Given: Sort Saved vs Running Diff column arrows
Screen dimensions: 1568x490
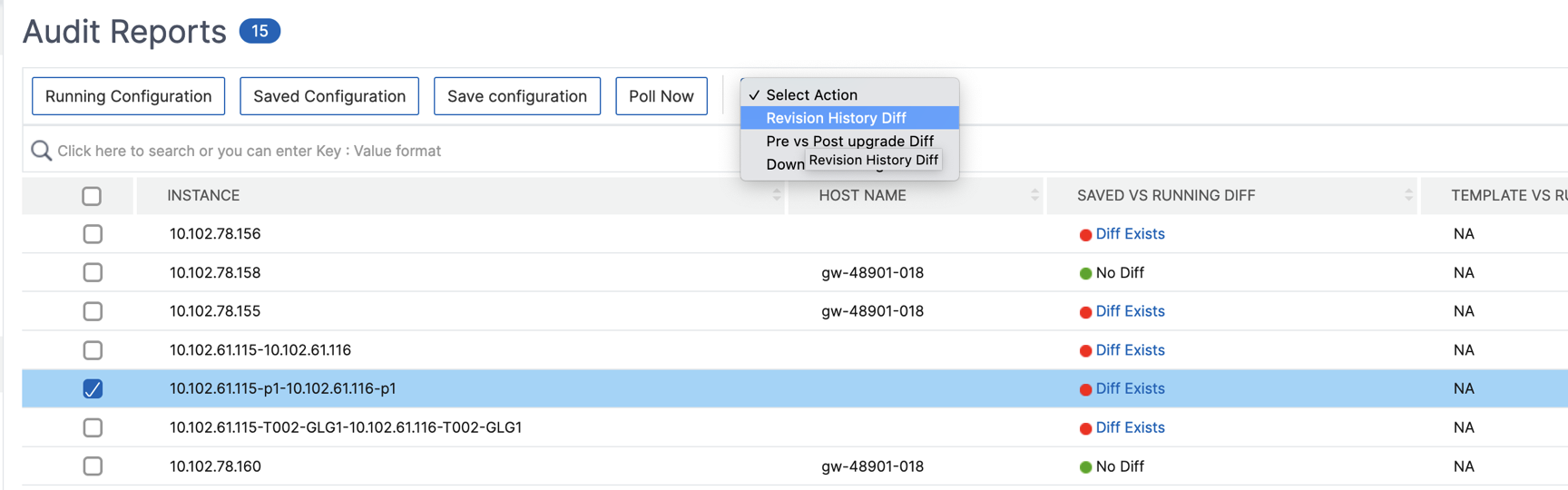Looking at the screenshot, I should pos(1408,195).
